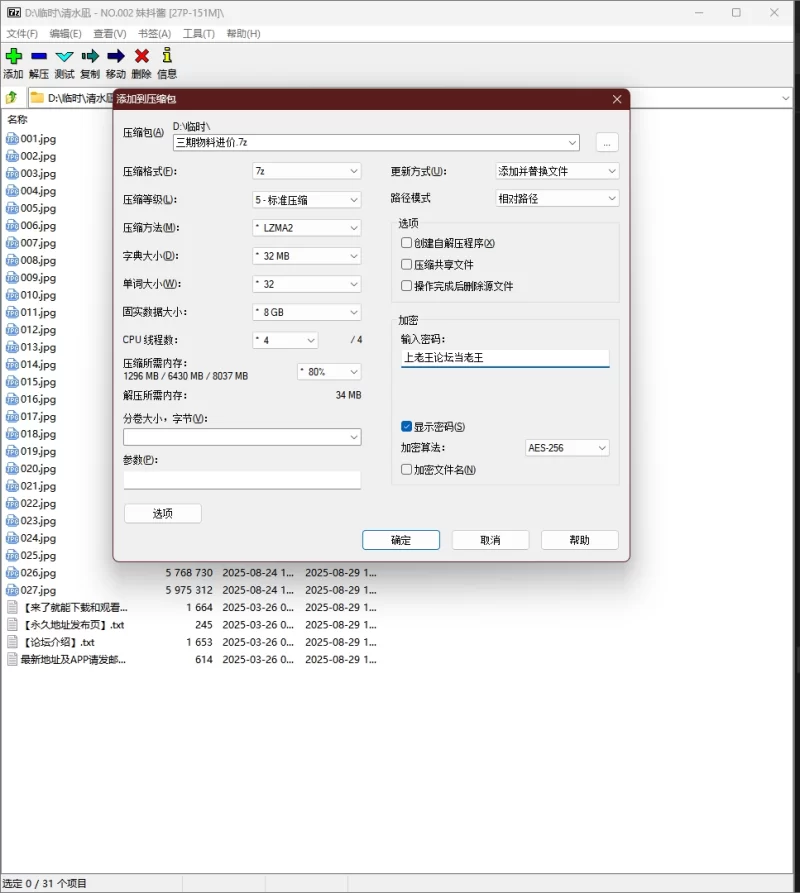Click the 选项 button
The height and width of the screenshot is (893, 800).
(163, 514)
